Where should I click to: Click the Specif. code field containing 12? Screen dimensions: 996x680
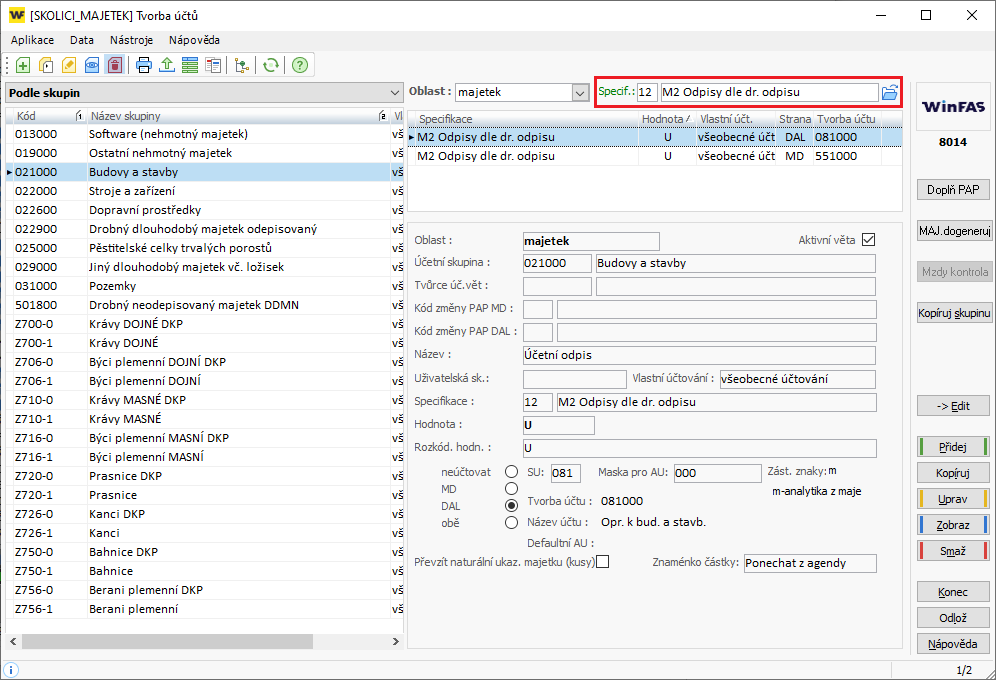(x=647, y=92)
